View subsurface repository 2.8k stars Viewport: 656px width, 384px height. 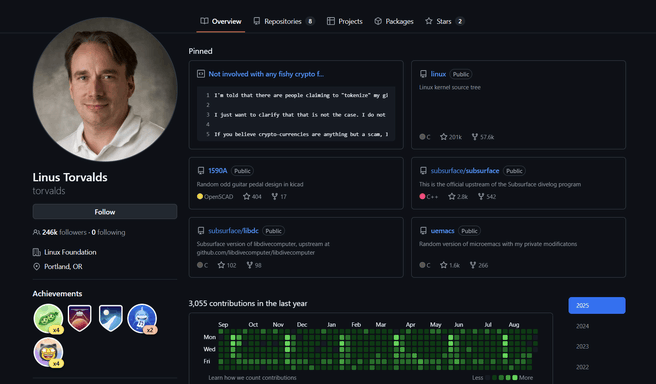click(x=458, y=197)
